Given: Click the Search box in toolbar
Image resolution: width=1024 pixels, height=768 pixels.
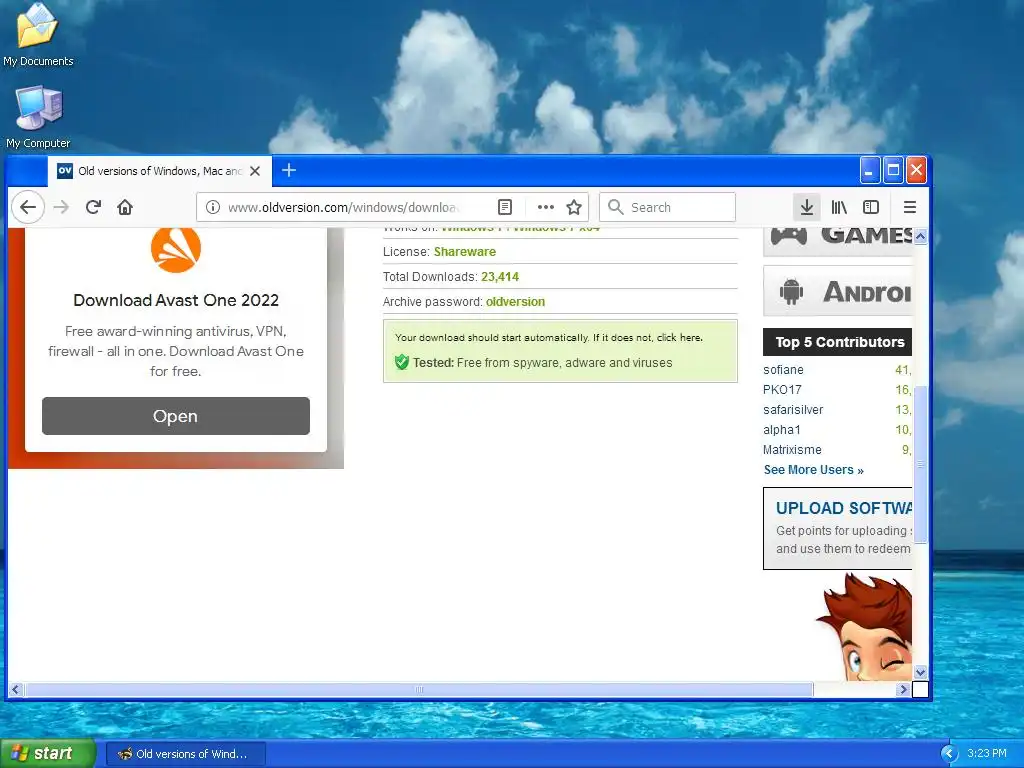Looking at the screenshot, I should 667,207.
